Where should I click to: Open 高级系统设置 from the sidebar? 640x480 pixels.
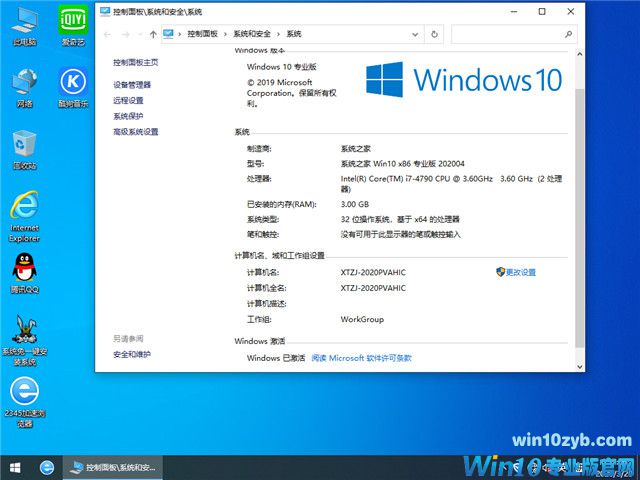click(x=136, y=132)
